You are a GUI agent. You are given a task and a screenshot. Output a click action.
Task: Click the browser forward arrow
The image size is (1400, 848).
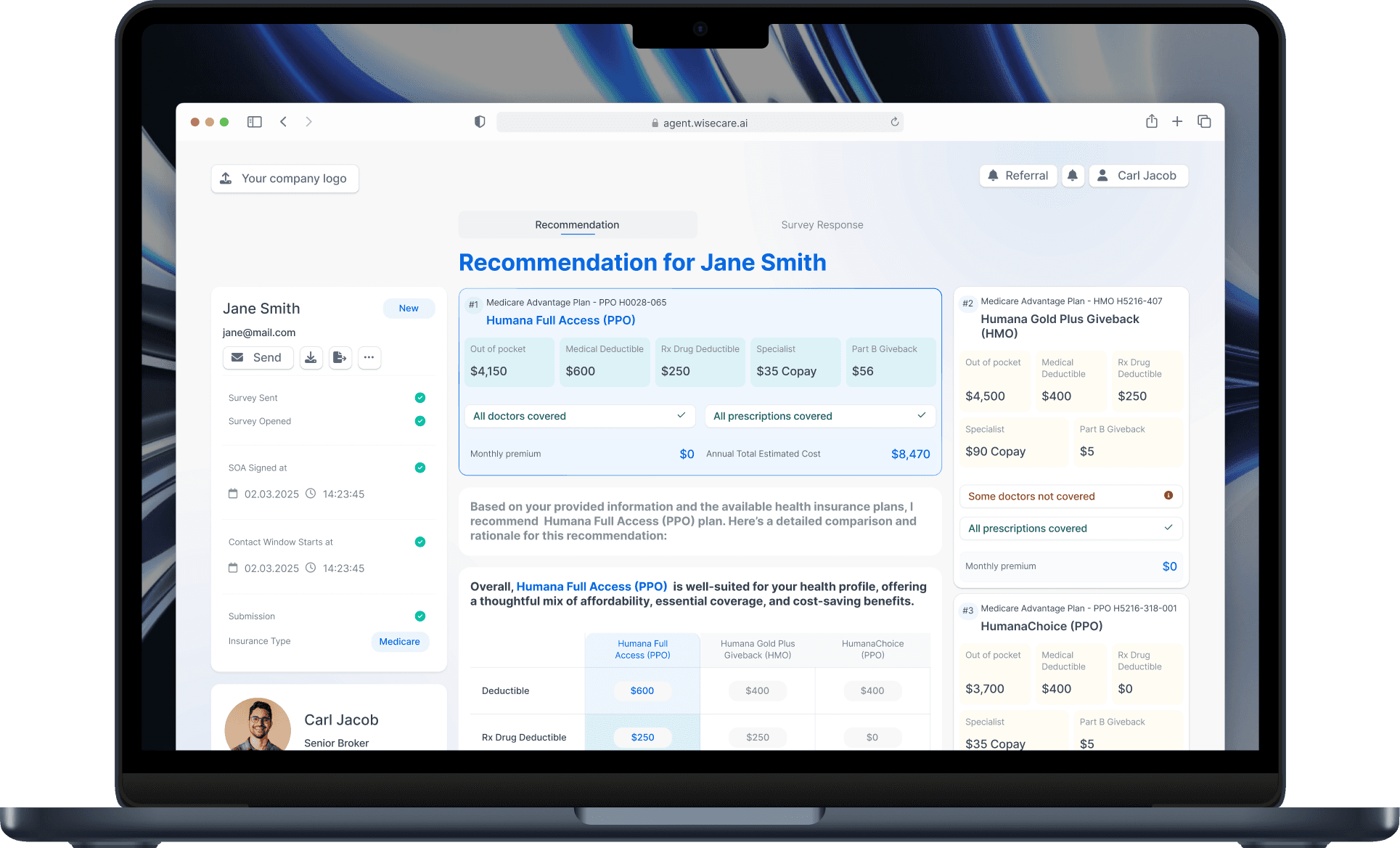(x=308, y=122)
